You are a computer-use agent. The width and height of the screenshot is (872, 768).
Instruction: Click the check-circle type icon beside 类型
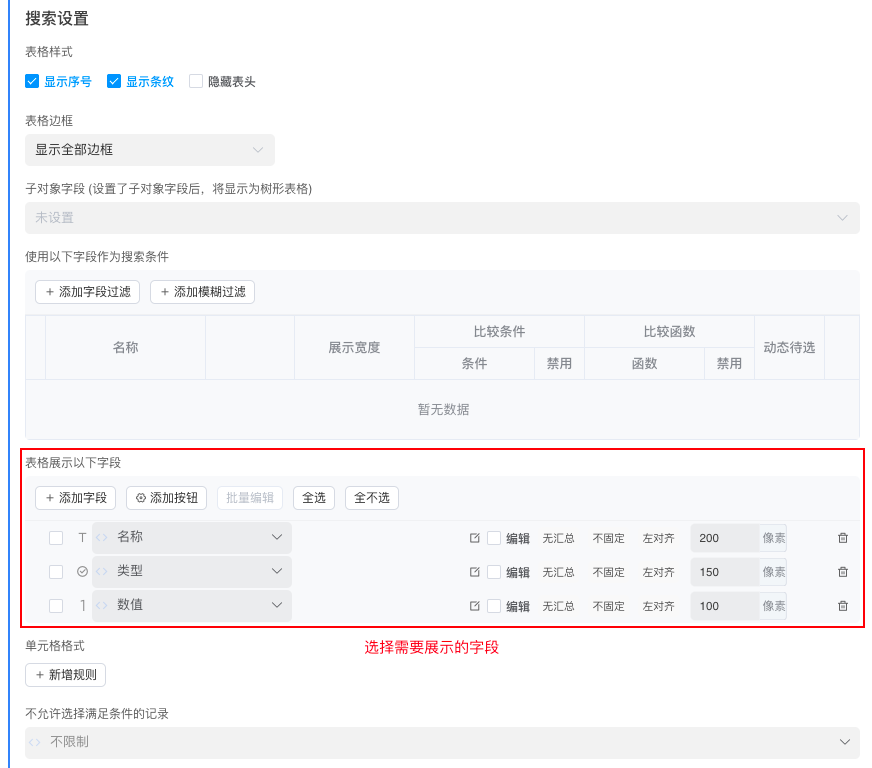click(x=82, y=572)
